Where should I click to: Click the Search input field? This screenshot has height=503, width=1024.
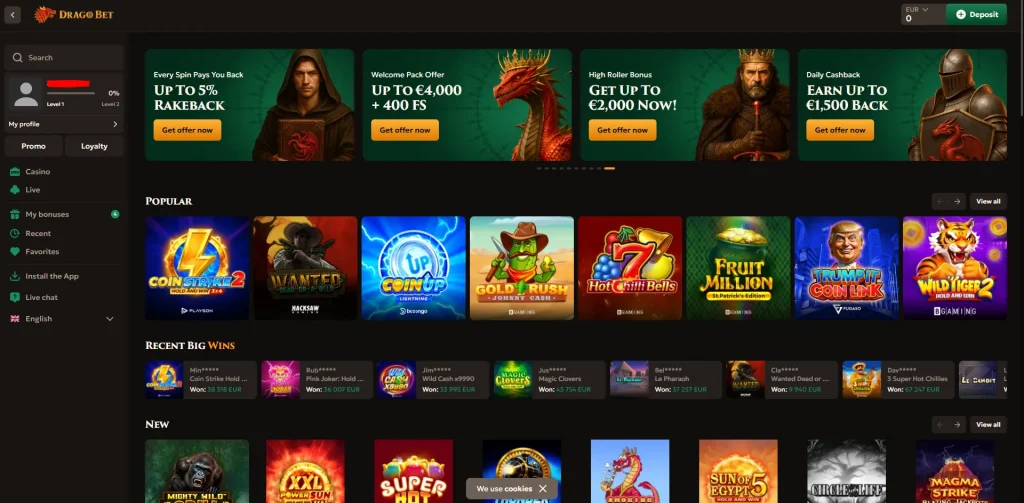click(x=64, y=57)
